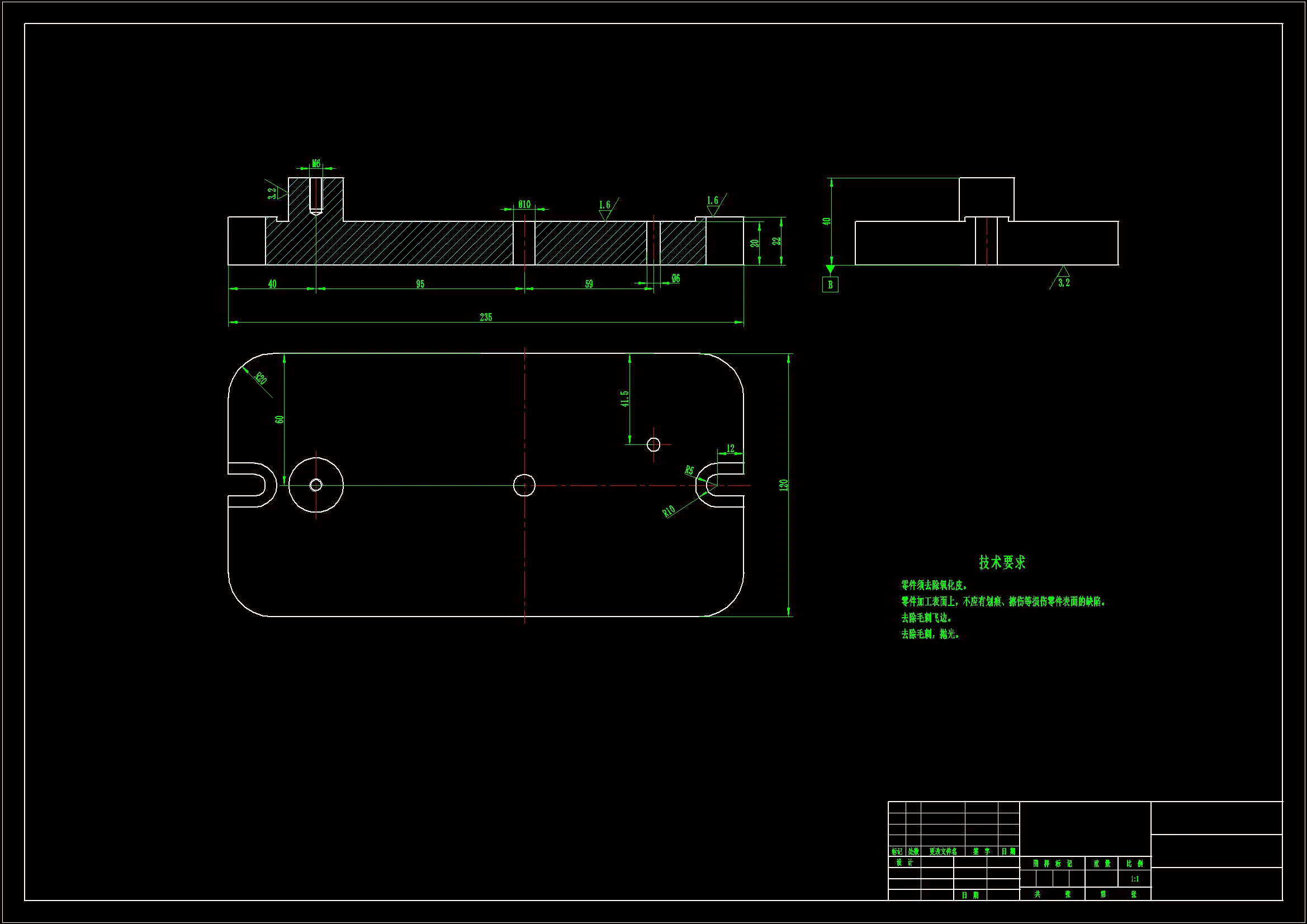The width and height of the screenshot is (1307, 924).
Task: Click the 技术要求 heading text
Action: (1002, 562)
